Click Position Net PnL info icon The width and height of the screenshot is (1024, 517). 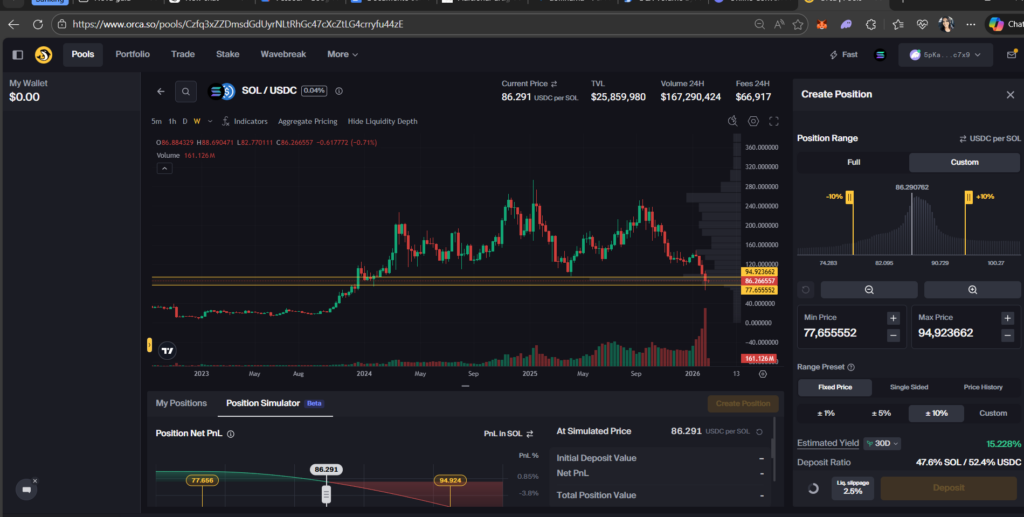click(231, 434)
